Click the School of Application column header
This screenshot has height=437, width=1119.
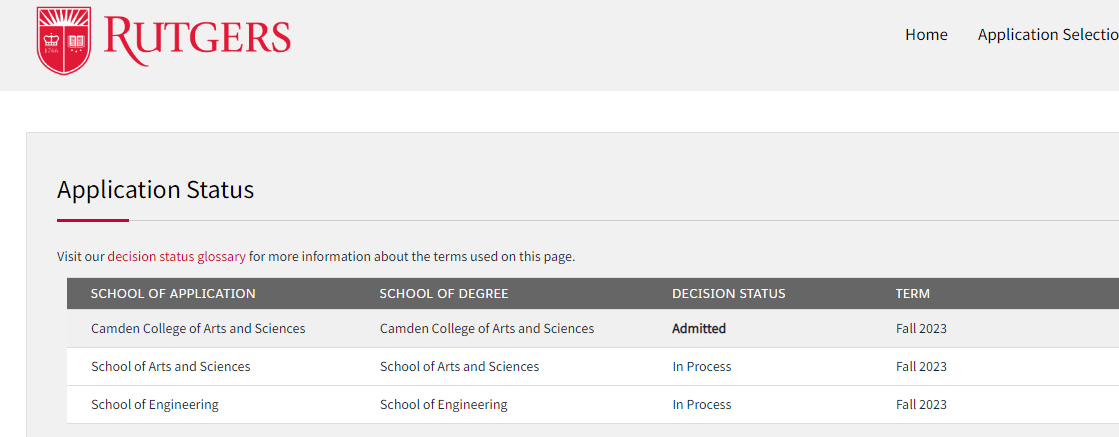coord(173,293)
